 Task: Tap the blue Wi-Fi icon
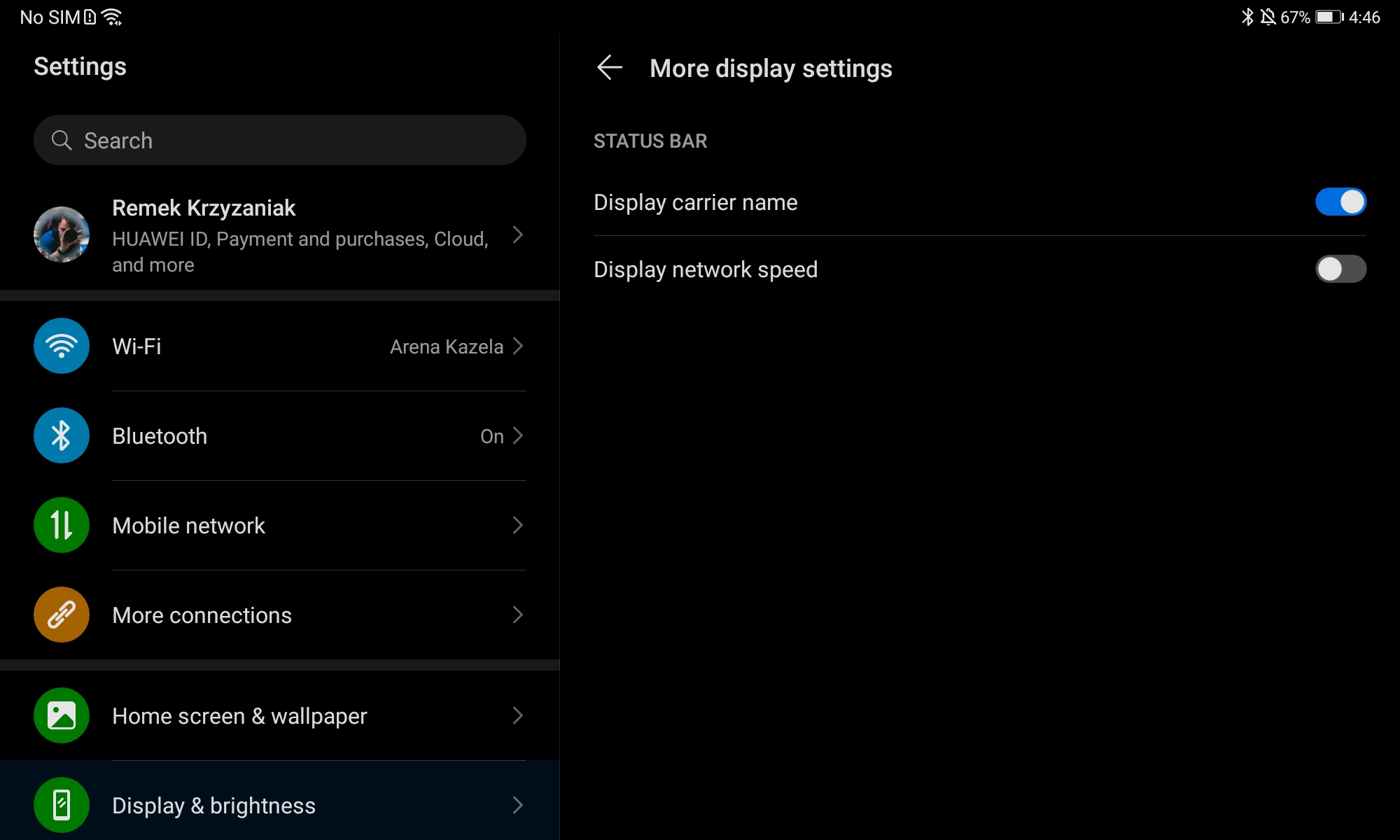[62, 346]
